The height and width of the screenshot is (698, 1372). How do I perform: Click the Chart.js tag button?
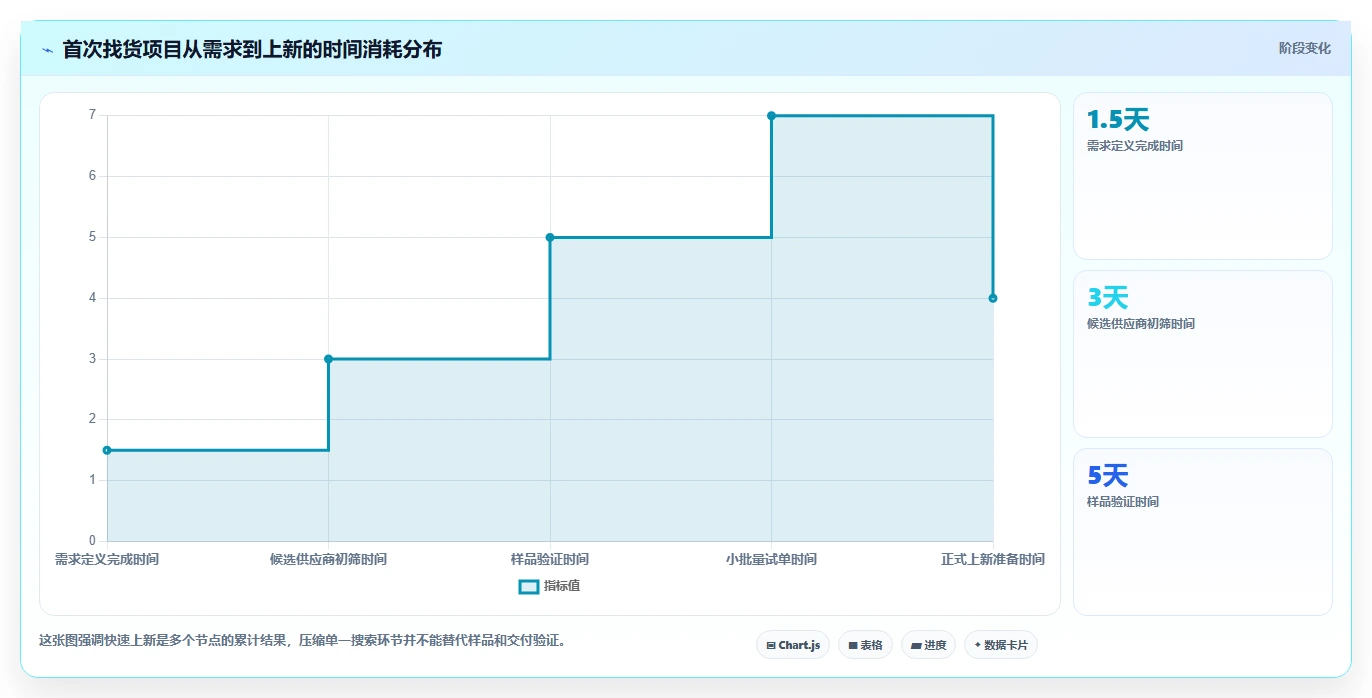click(793, 645)
